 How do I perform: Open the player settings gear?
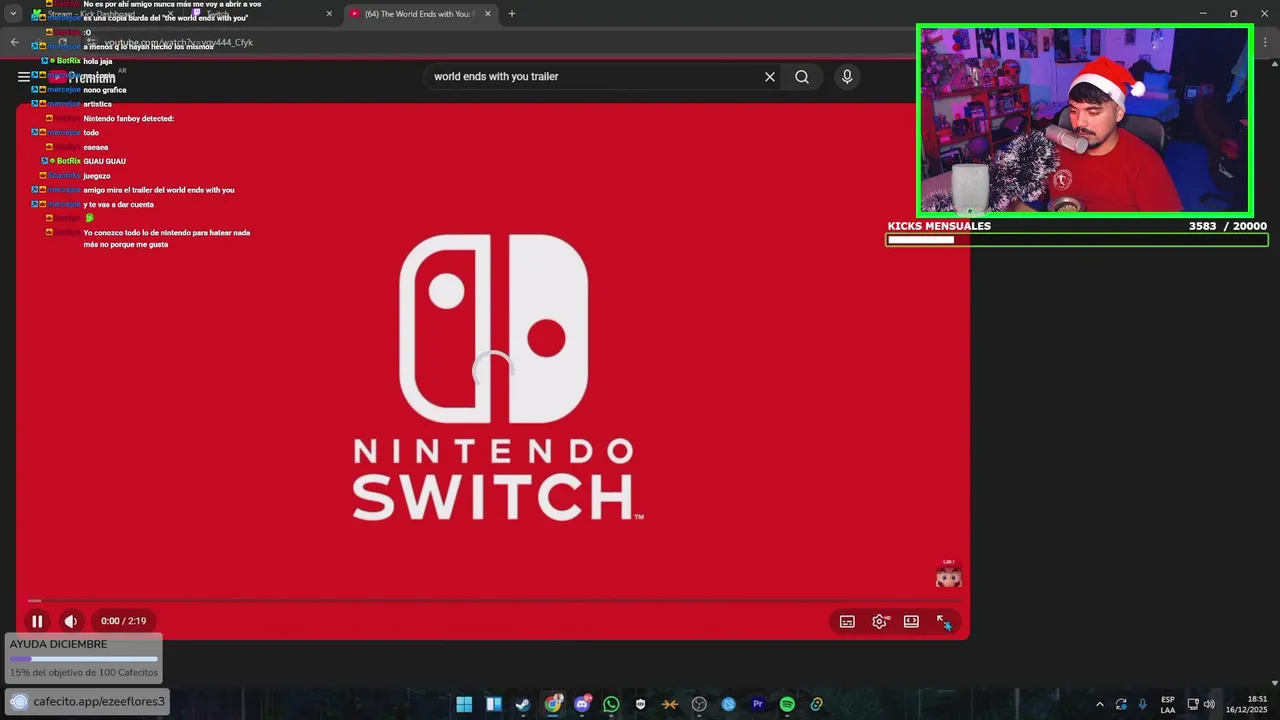point(879,621)
